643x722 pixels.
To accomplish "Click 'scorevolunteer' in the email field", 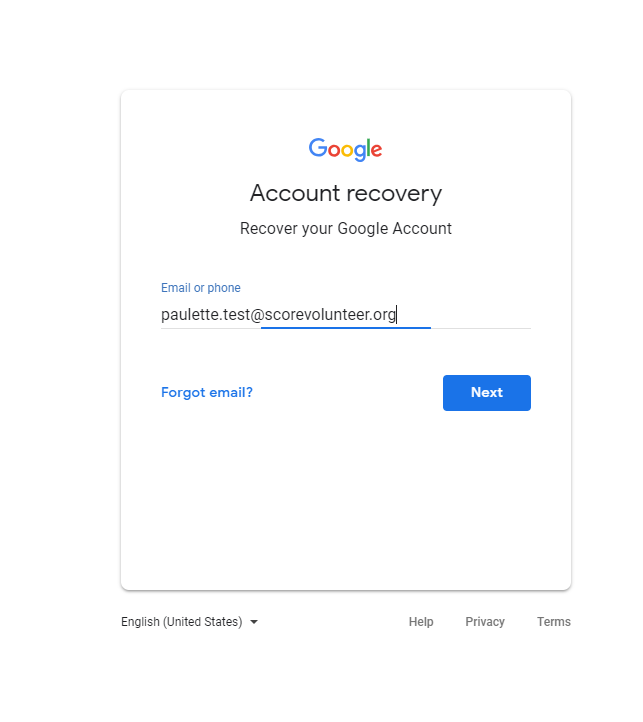I will (317, 314).
